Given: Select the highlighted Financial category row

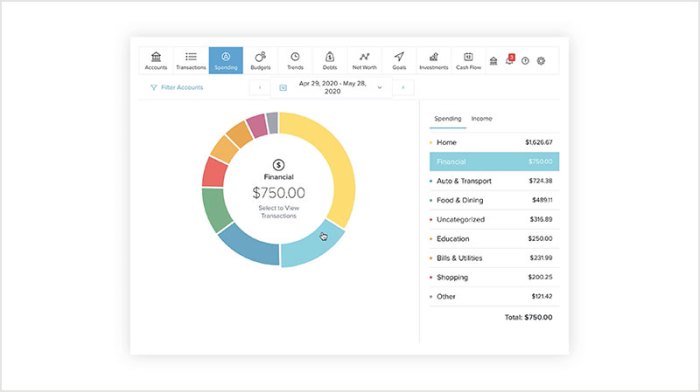Looking at the screenshot, I should tap(494, 162).
